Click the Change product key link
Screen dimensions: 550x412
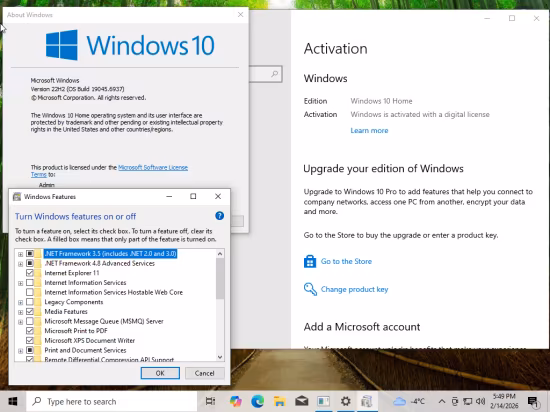click(354, 289)
